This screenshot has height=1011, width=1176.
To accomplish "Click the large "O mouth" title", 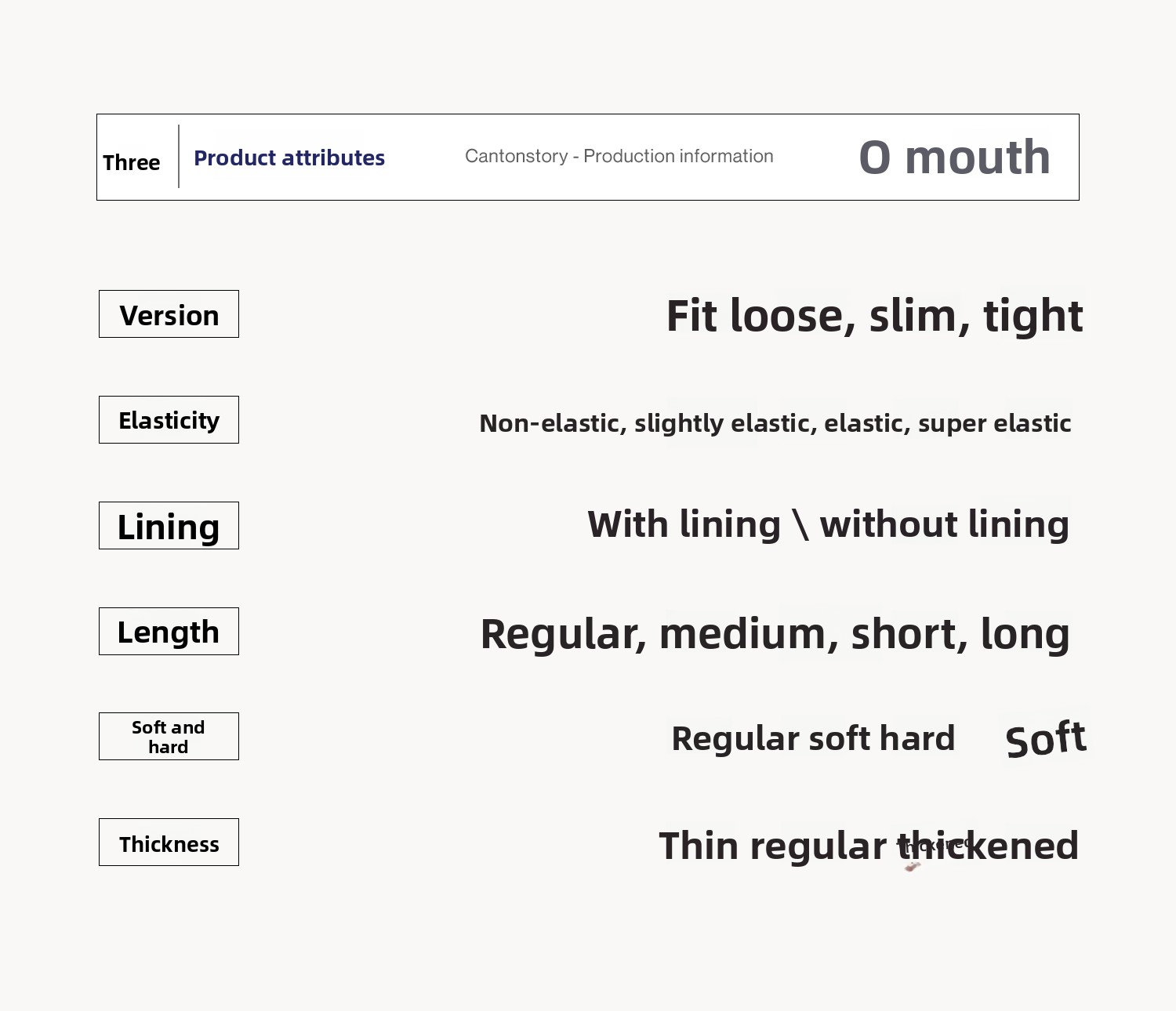I will [x=954, y=157].
